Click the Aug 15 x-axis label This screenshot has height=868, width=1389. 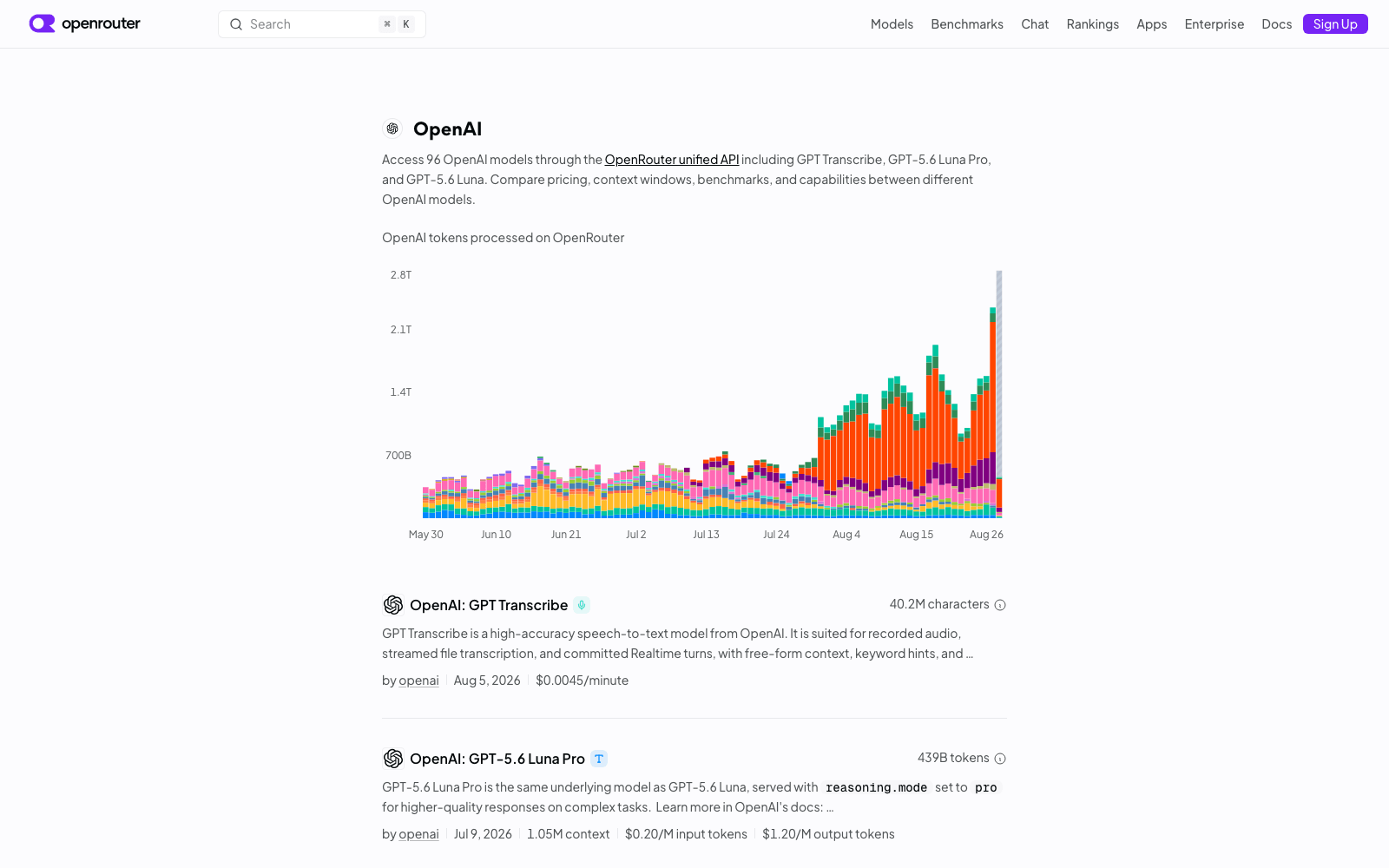click(916, 535)
